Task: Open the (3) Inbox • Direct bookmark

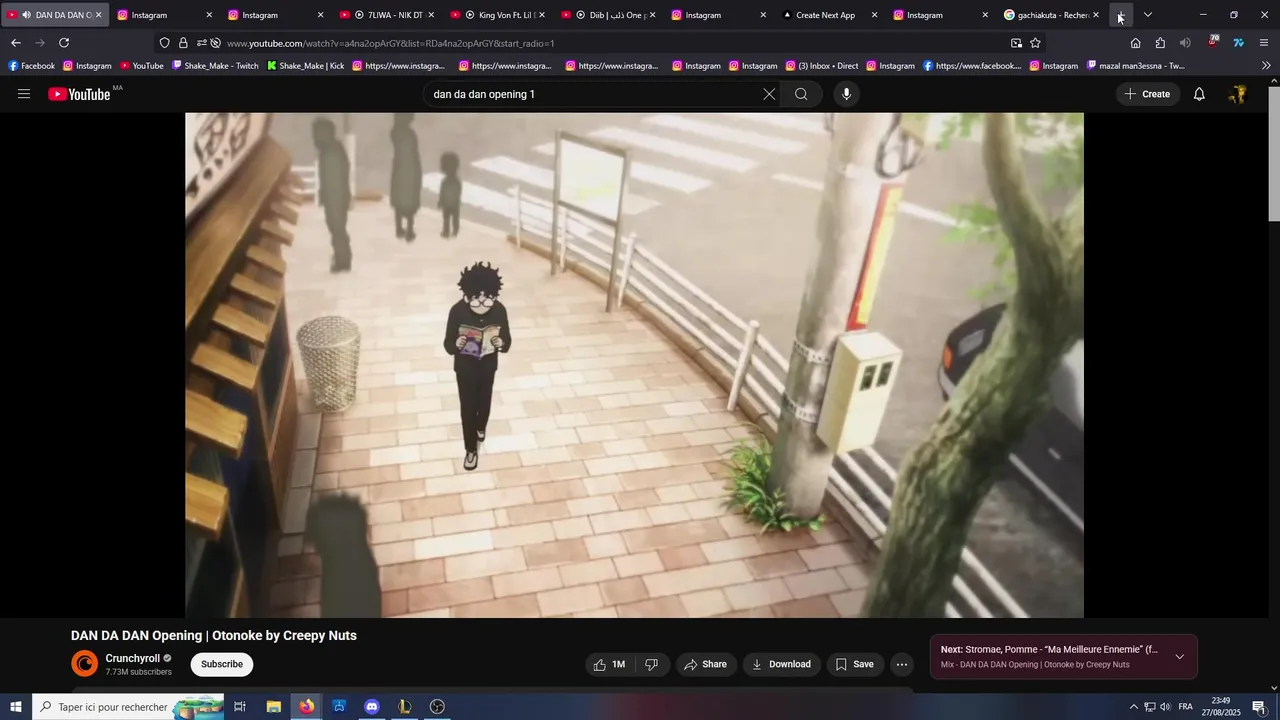Action: click(x=821, y=66)
